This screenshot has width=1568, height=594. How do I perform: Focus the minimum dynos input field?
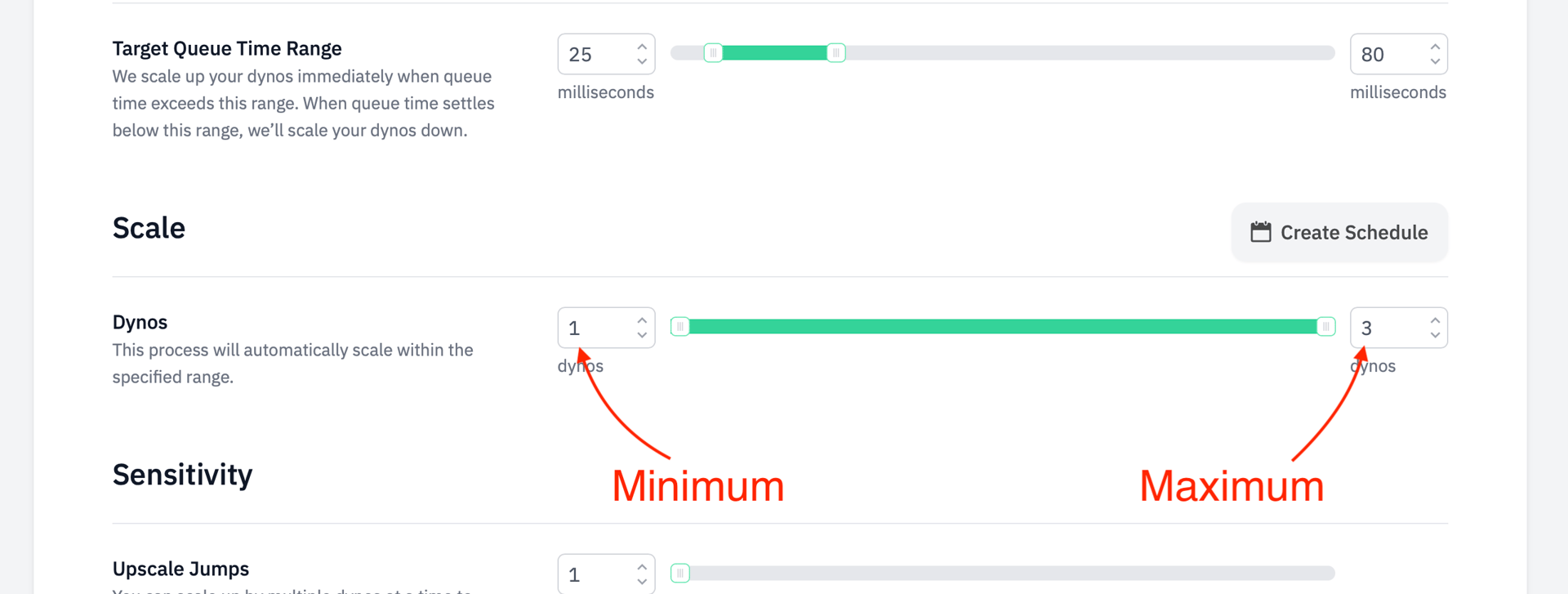[595, 328]
